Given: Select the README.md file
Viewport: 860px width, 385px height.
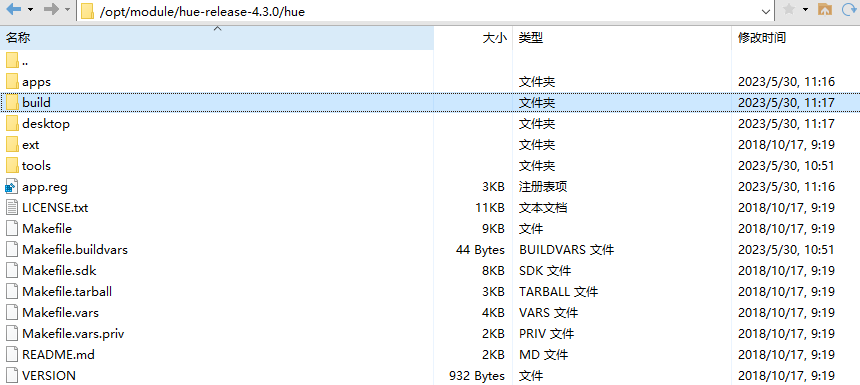Looking at the screenshot, I should point(58,355).
